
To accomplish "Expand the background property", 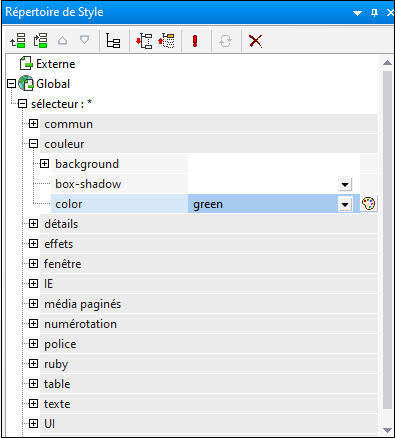I will pos(44,164).
